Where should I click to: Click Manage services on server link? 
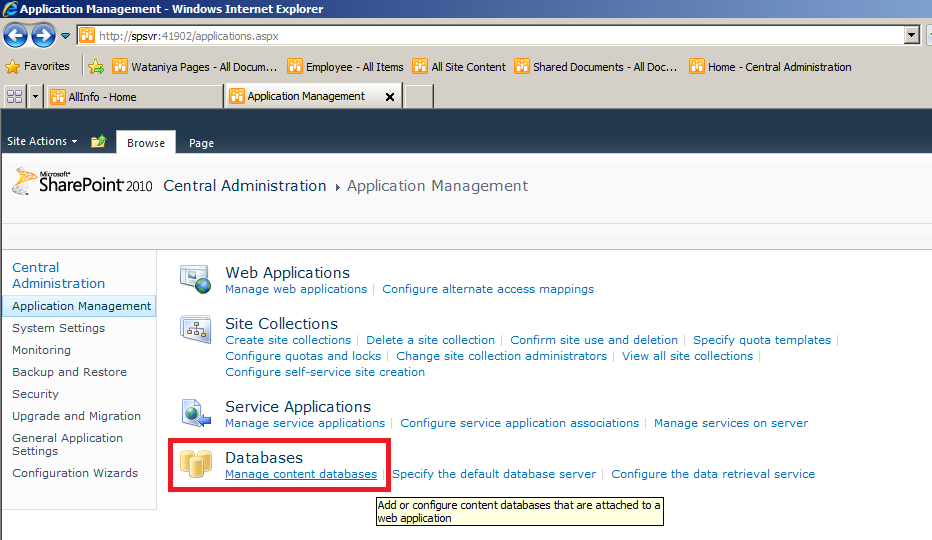click(x=731, y=423)
